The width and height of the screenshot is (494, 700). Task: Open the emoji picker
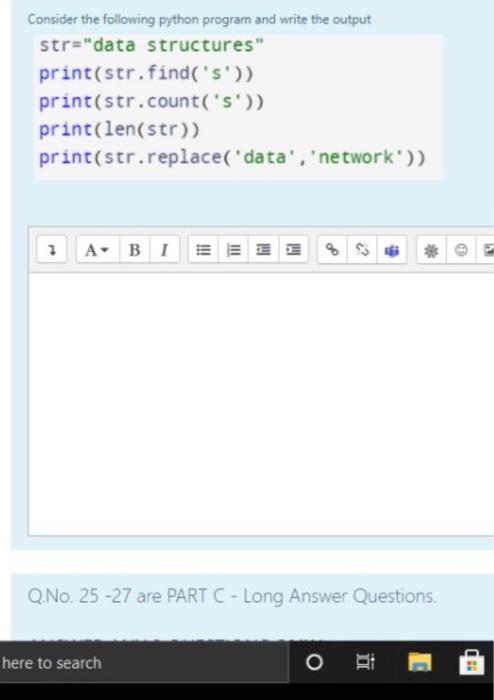(x=461, y=250)
